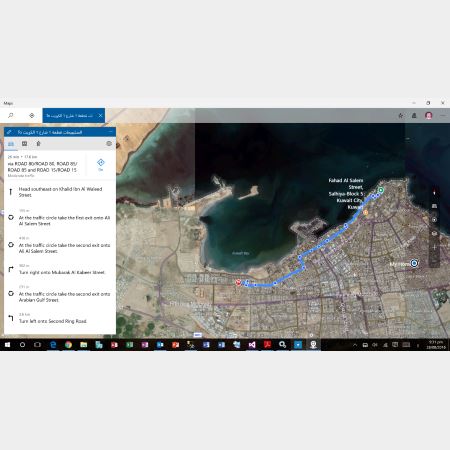Open the Directions diamond icon in toolbar
The image size is (450, 450).
coord(32,115)
